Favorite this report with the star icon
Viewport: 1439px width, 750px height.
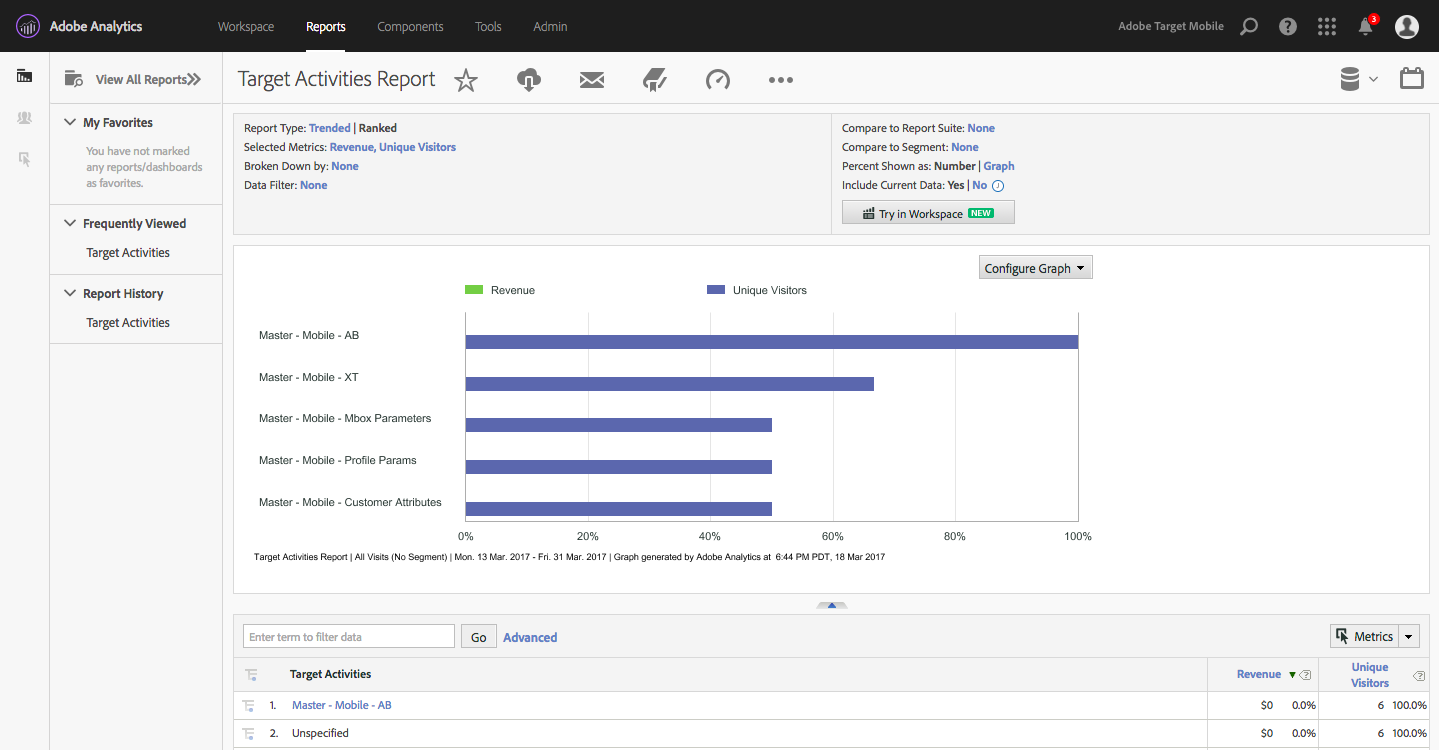466,81
